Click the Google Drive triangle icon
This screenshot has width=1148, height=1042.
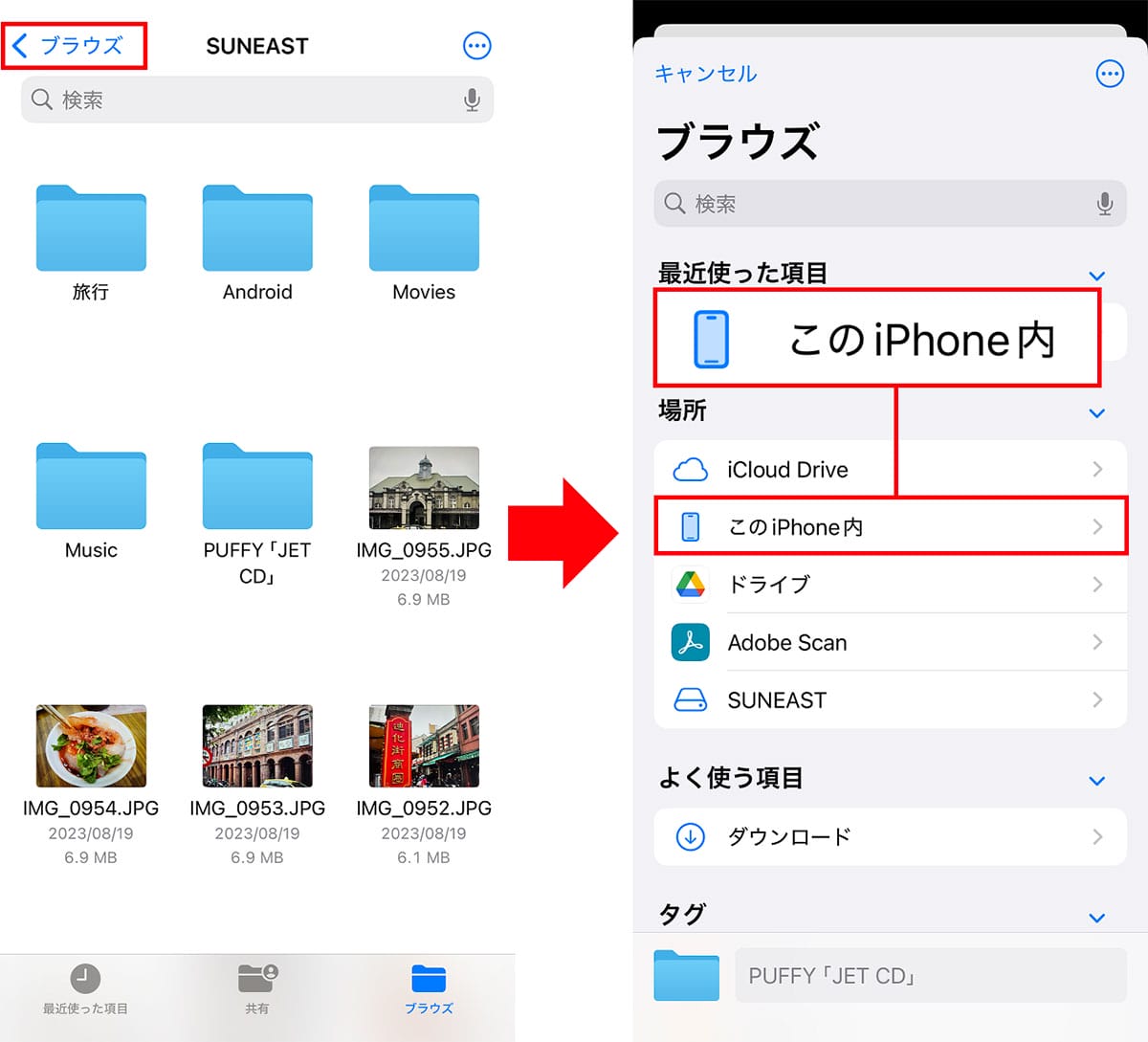(691, 585)
